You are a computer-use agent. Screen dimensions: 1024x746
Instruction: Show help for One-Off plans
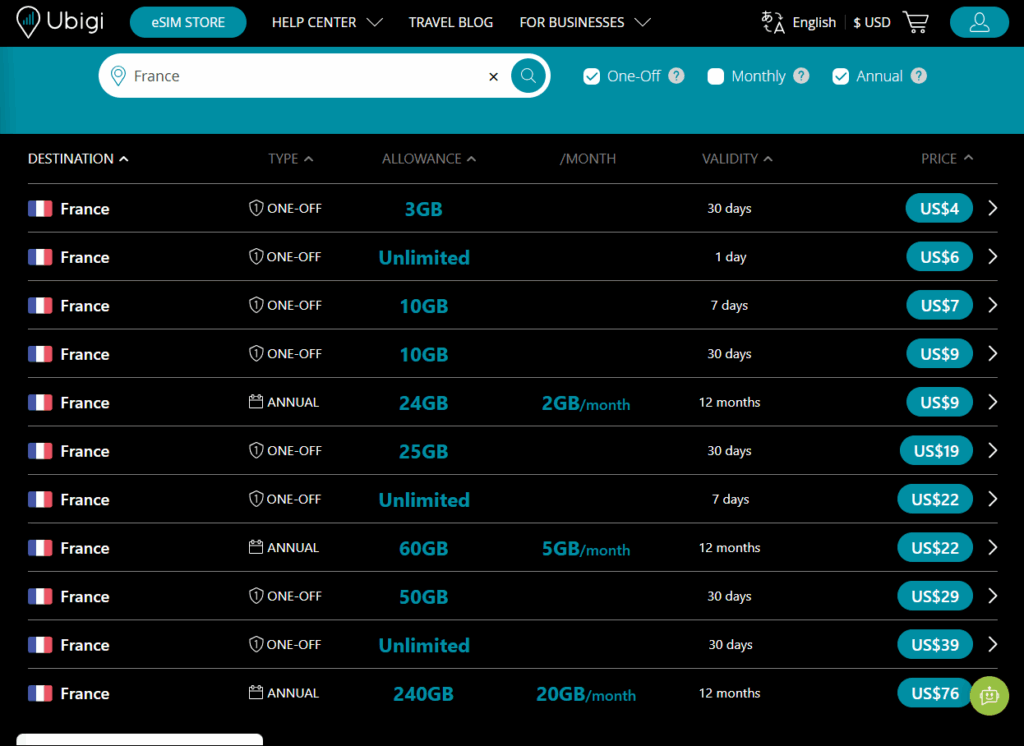[677, 76]
